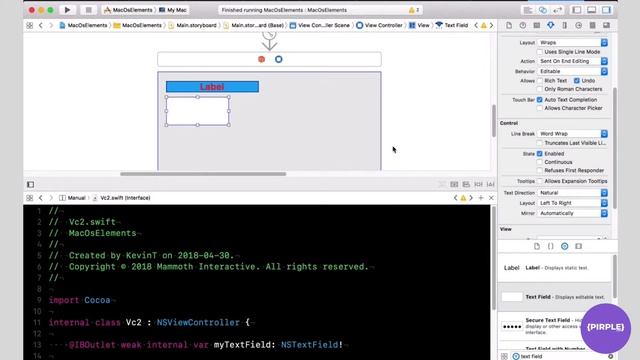Image resolution: width=640 pixels, height=360 pixels.
Task: Select the Label item in the object library
Action: click(554, 268)
